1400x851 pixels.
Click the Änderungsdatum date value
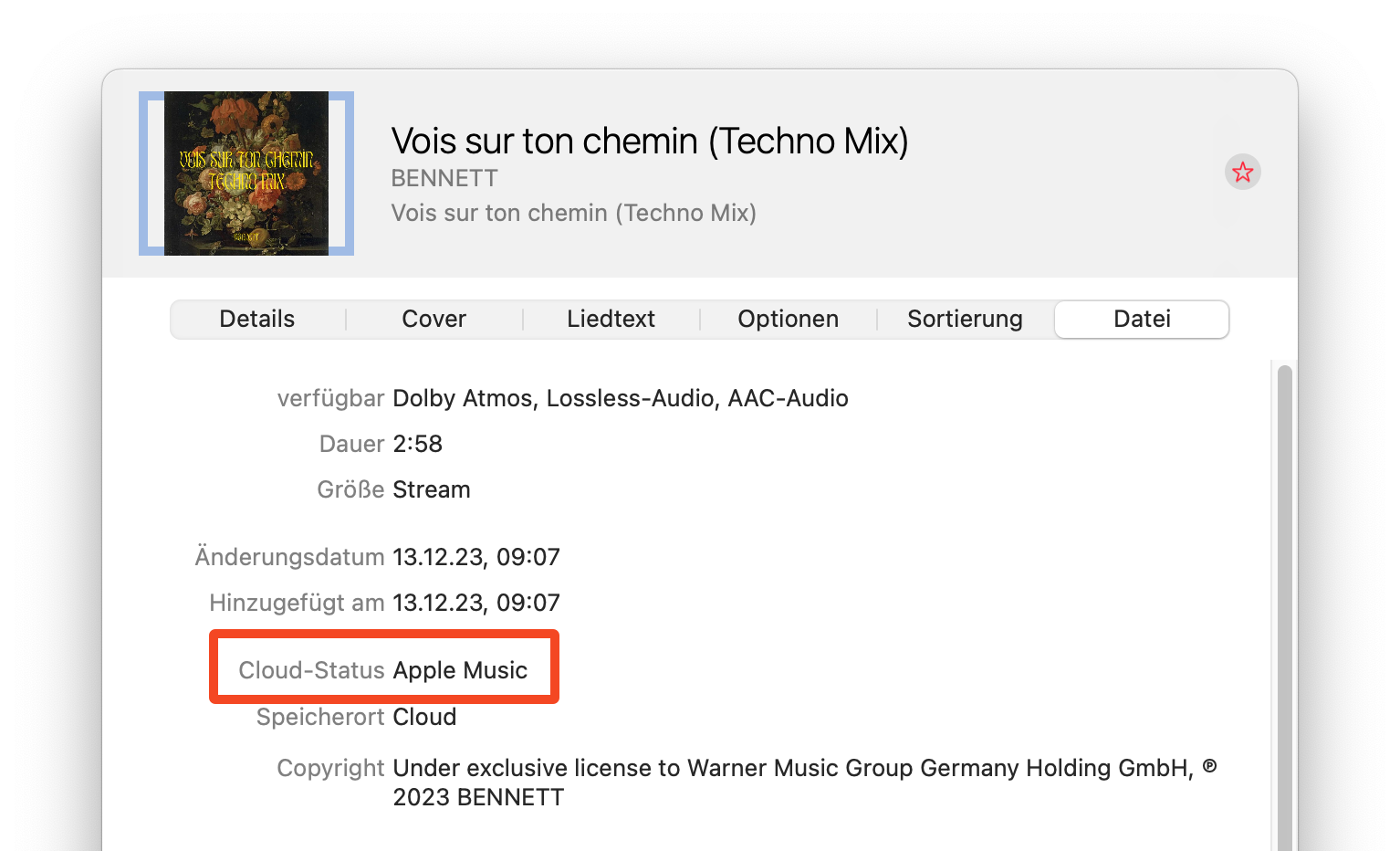click(475, 557)
